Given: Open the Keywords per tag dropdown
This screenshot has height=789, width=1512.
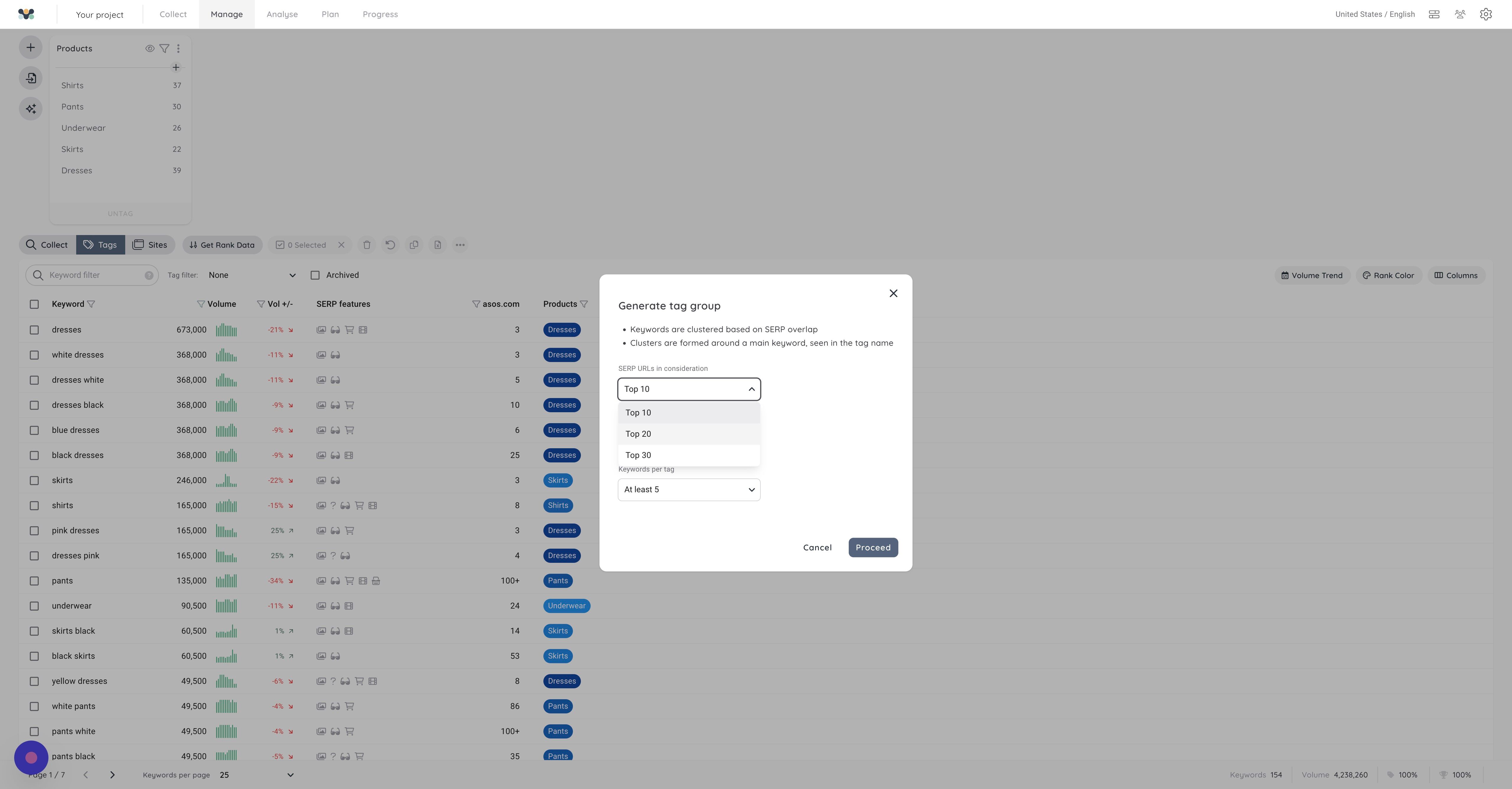Looking at the screenshot, I should click(x=689, y=490).
